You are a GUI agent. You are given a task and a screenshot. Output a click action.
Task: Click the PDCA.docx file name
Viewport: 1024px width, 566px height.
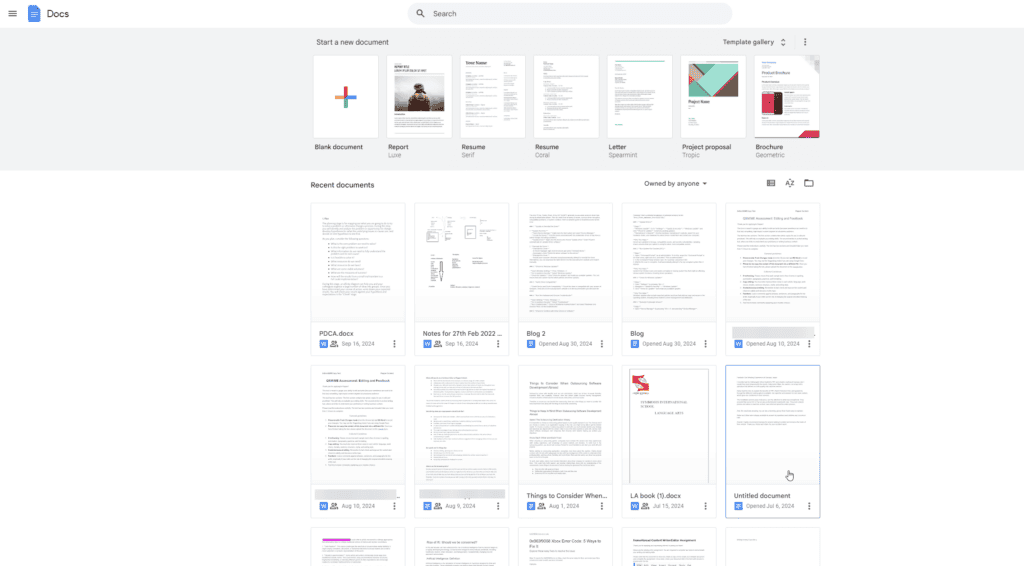pos(336,334)
